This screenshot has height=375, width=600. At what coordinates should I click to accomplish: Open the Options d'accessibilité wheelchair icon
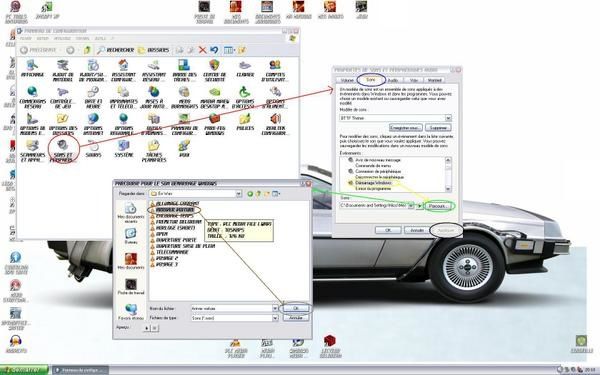245,97
